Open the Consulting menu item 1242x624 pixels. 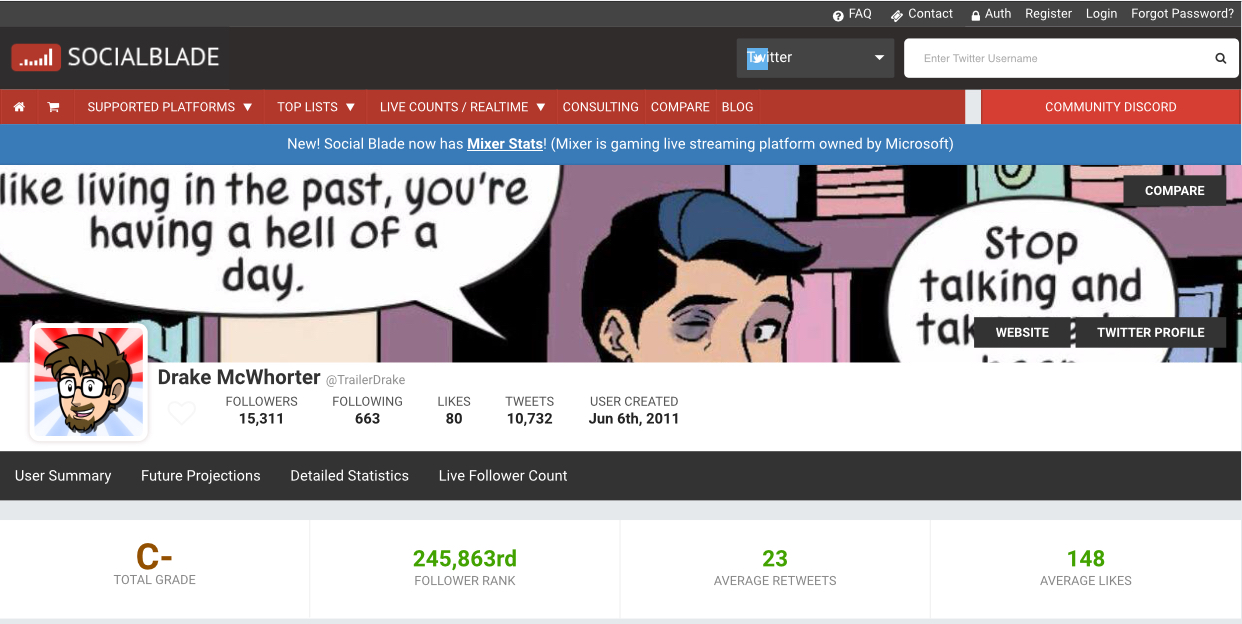coord(600,107)
